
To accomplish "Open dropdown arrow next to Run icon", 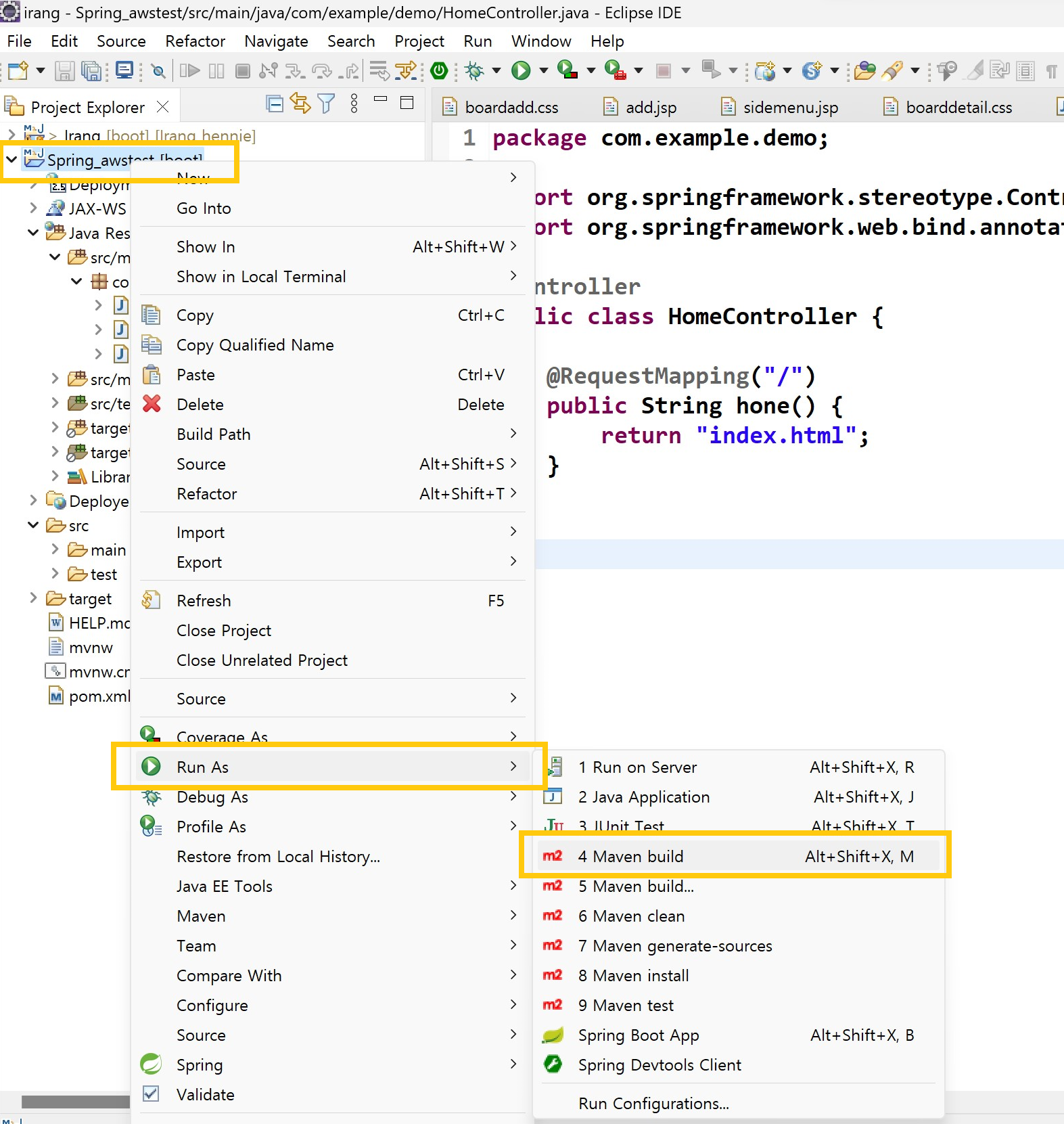I will tap(544, 70).
